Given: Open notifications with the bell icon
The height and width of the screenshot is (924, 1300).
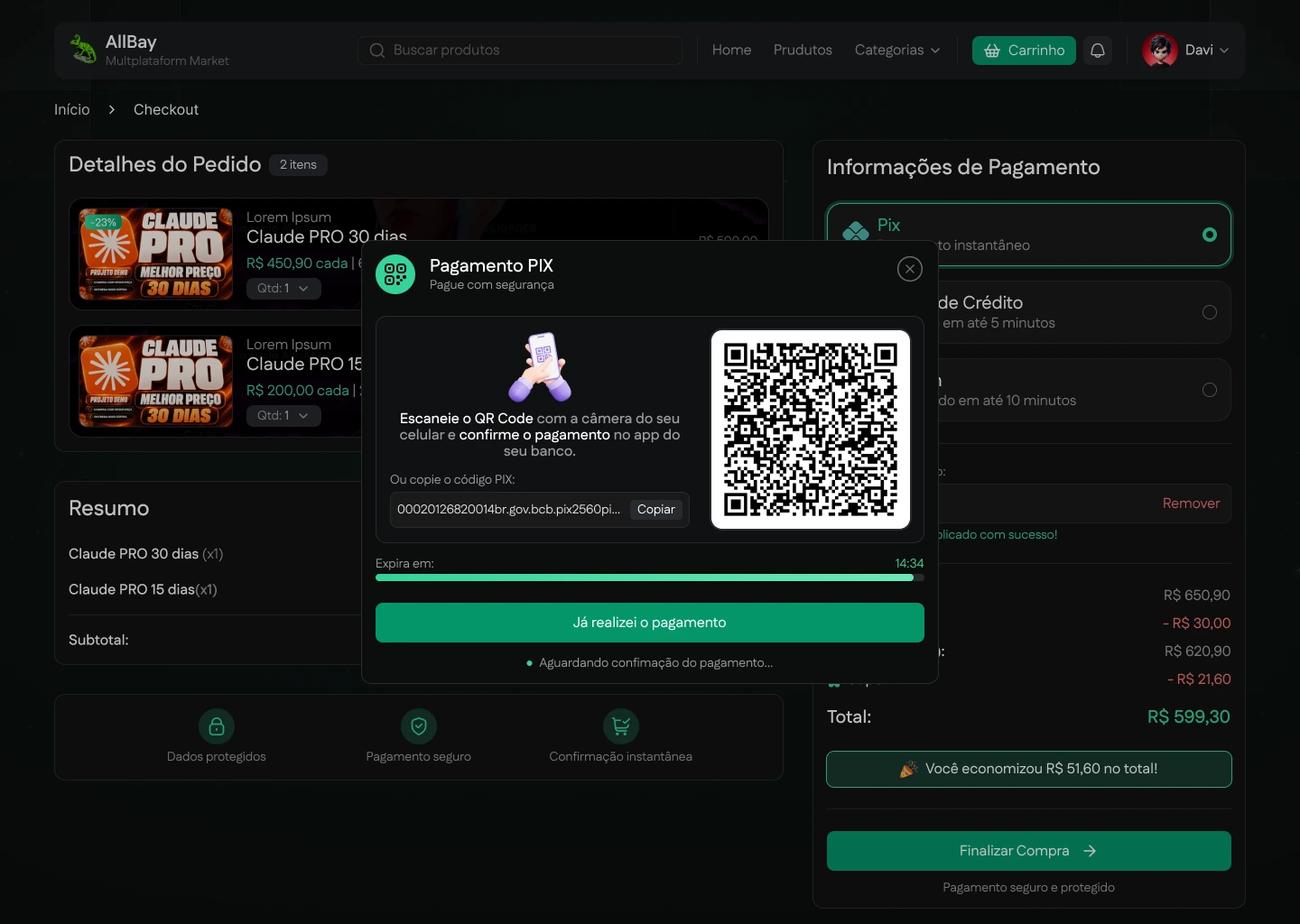Looking at the screenshot, I should point(1098,51).
